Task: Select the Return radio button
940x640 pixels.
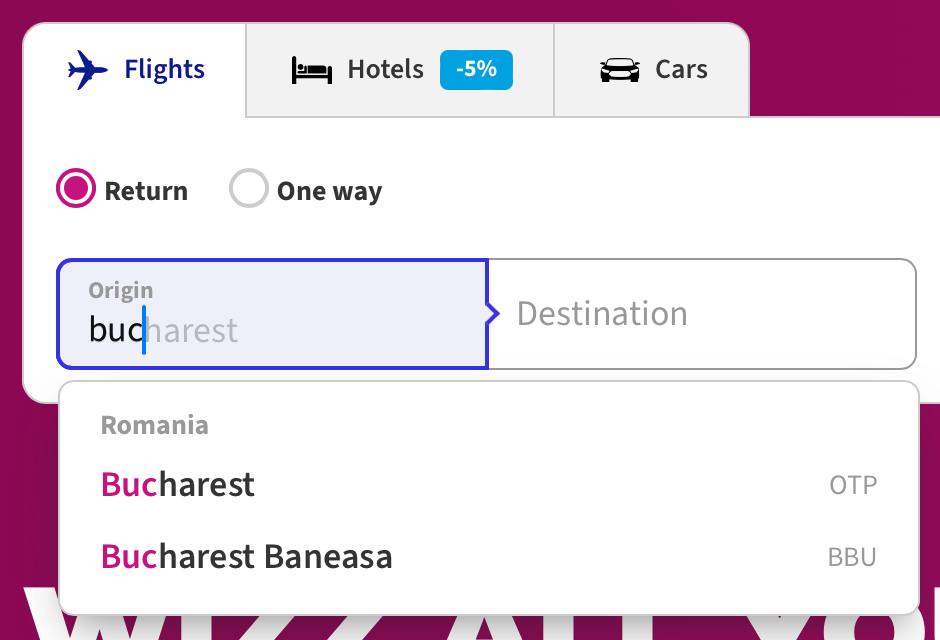Action: (76, 189)
